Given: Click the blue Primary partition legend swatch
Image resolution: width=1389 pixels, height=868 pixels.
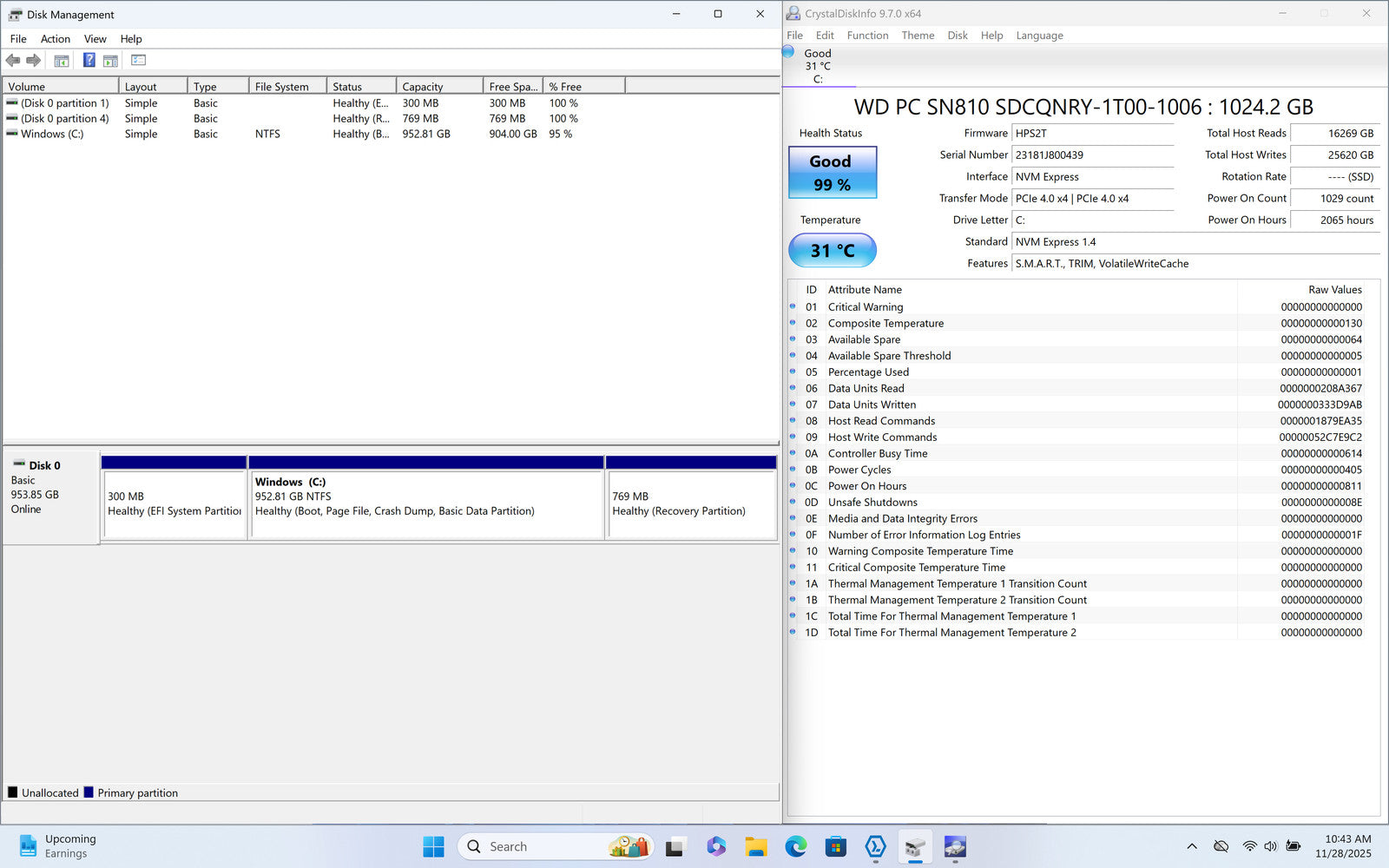Looking at the screenshot, I should click(89, 792).
